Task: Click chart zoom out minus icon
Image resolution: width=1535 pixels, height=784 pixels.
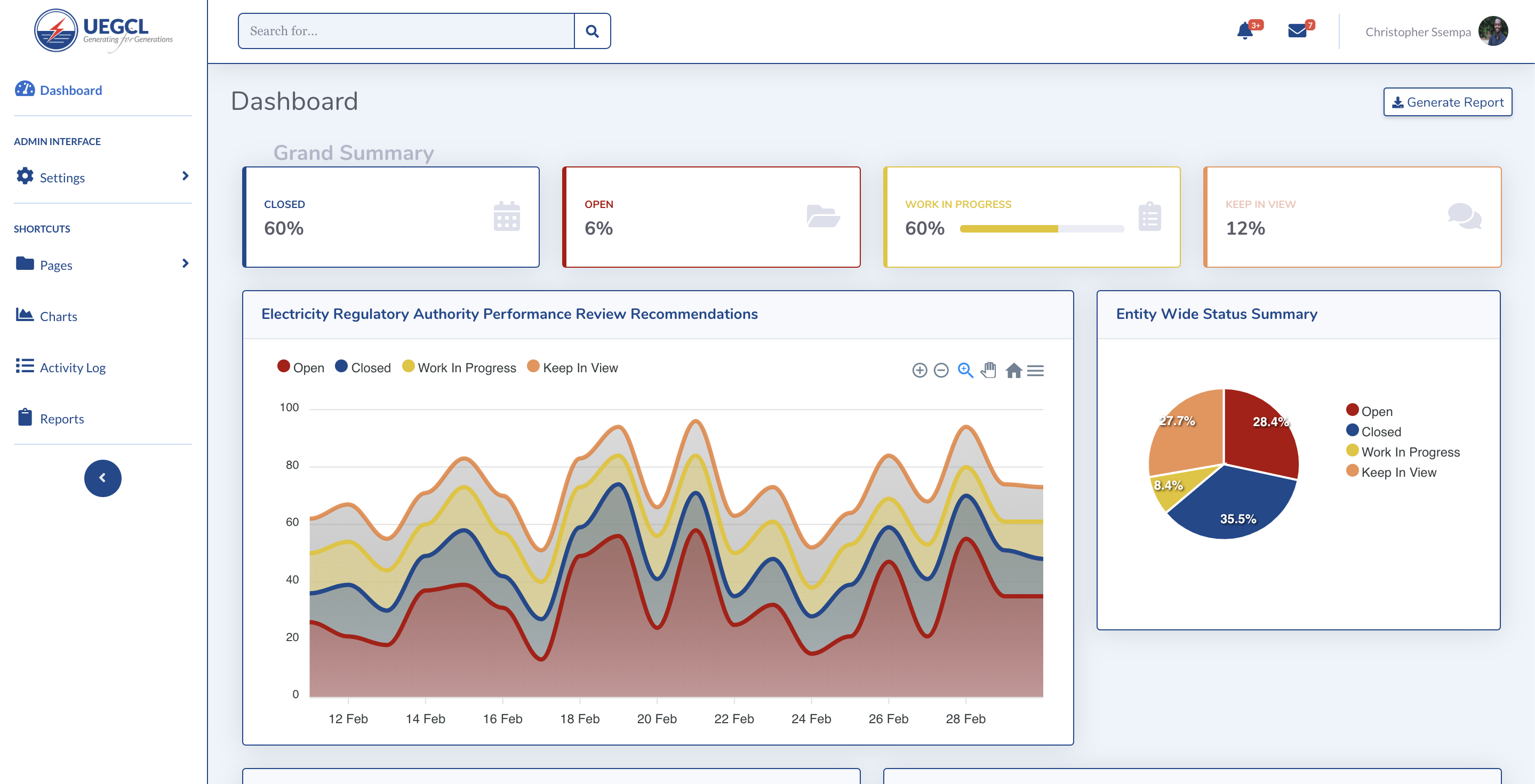Action: click(x=941, y=371)
